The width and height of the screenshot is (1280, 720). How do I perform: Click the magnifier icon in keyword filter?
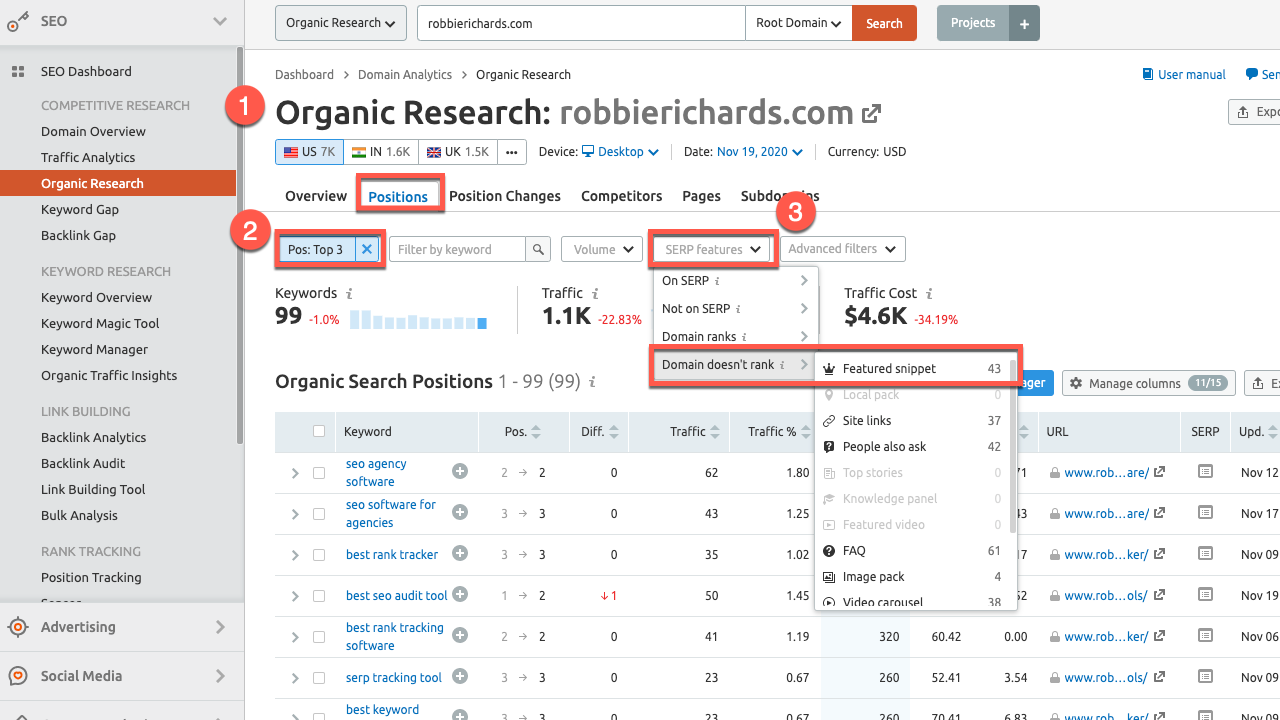pos(539,249)
